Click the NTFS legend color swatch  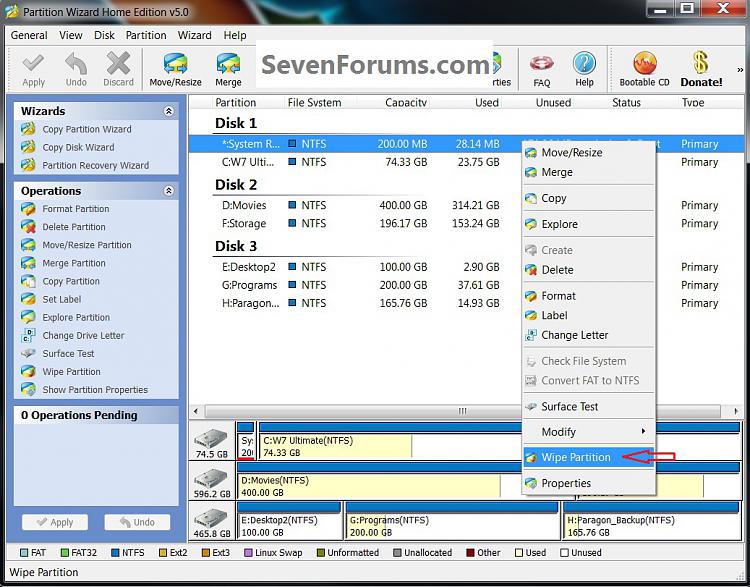point(115,553)
